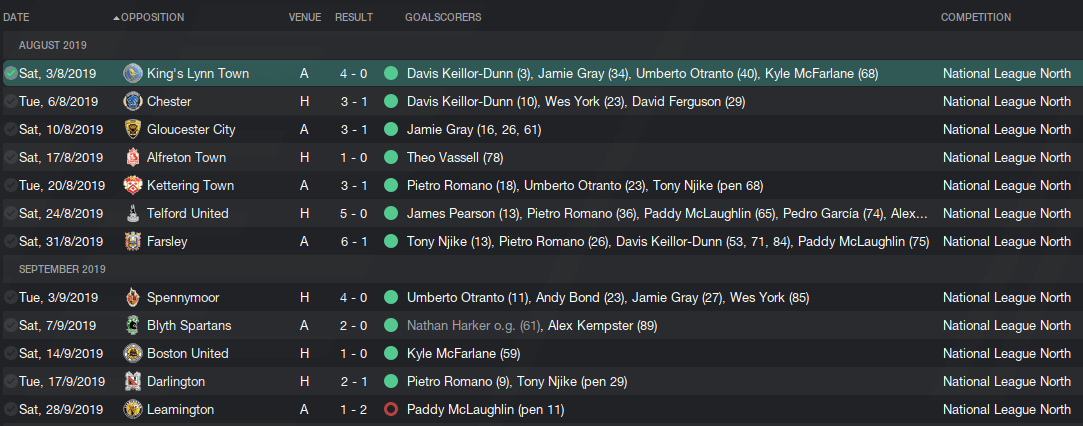
Task: Click the Blyth Spartans club crest
Action: pyautogui.click(x=133, y=325)
